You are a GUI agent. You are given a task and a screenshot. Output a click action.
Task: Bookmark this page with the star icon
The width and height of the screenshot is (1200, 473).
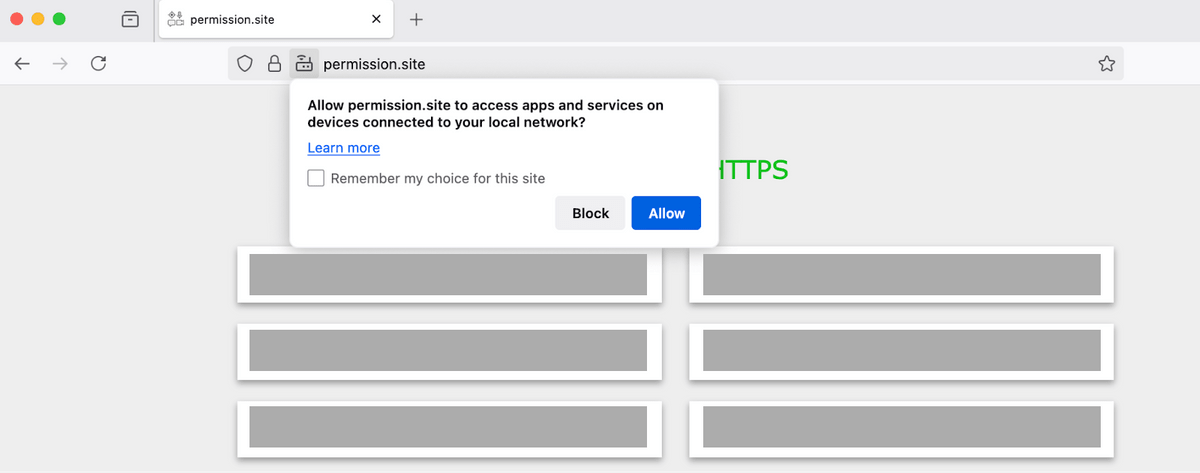1106,64
